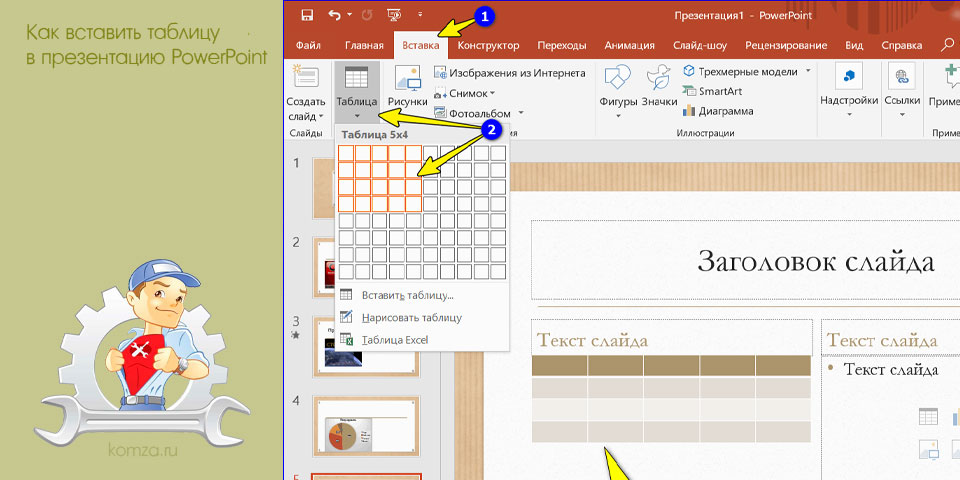The width and height of the screenshot is (960, 480).
Task: Open the Снимок dropdown
Action: (x=464, y=93)
